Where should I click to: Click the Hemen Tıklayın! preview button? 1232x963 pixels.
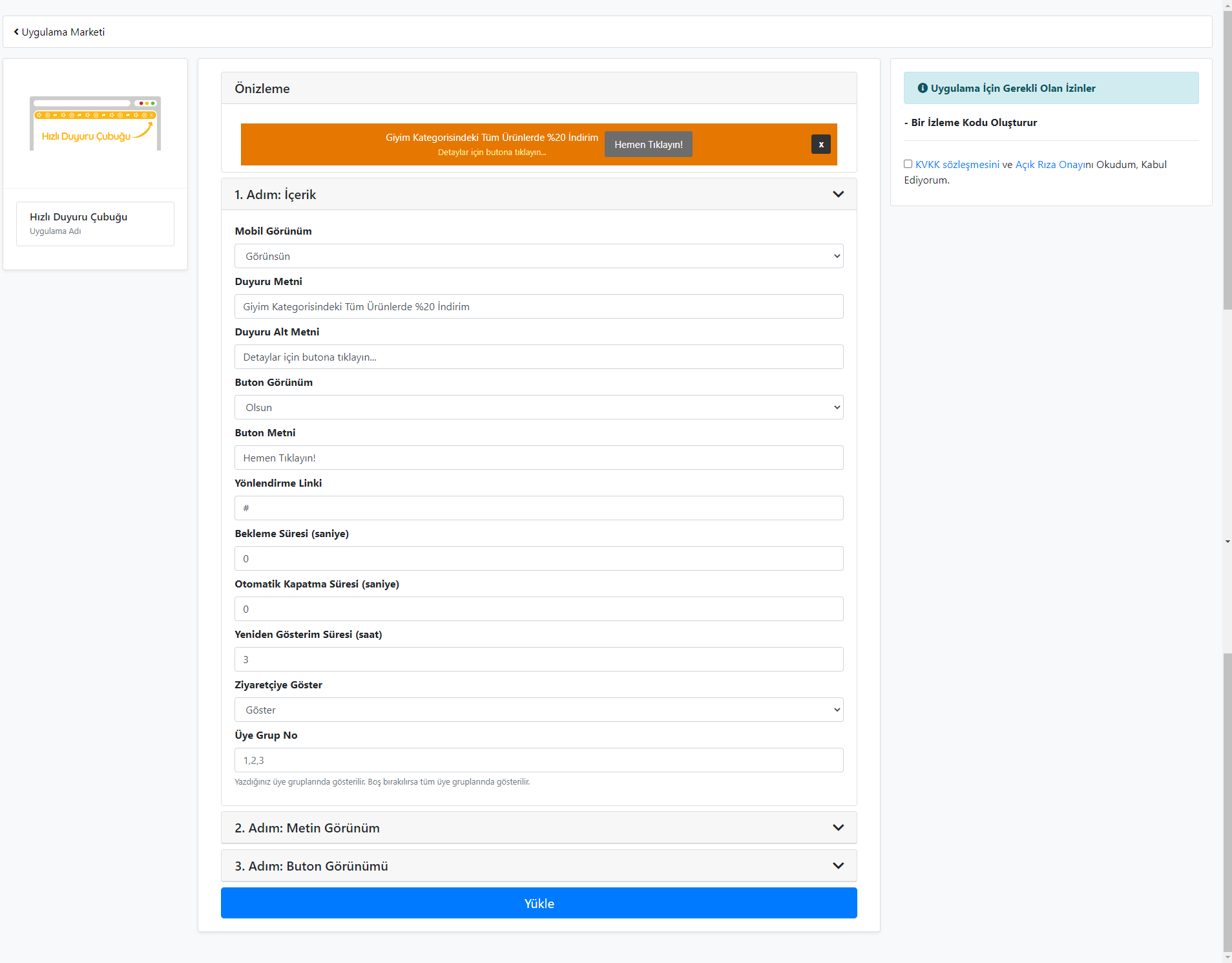(x=648, y=145)
